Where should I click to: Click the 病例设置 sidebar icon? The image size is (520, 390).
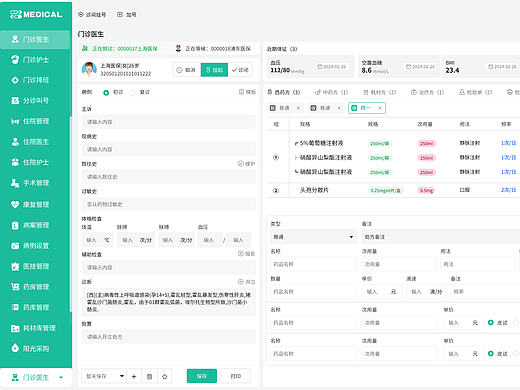tap(15, 246)
